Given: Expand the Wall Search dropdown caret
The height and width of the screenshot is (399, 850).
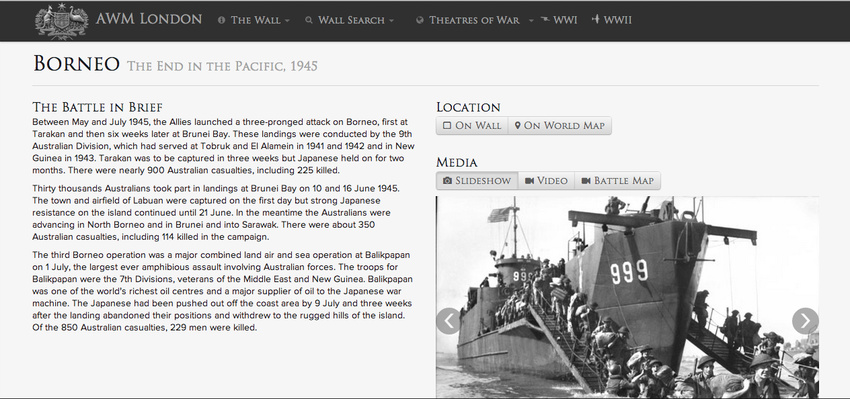Looking at the screenshot, I should click(x=391, y=21).
